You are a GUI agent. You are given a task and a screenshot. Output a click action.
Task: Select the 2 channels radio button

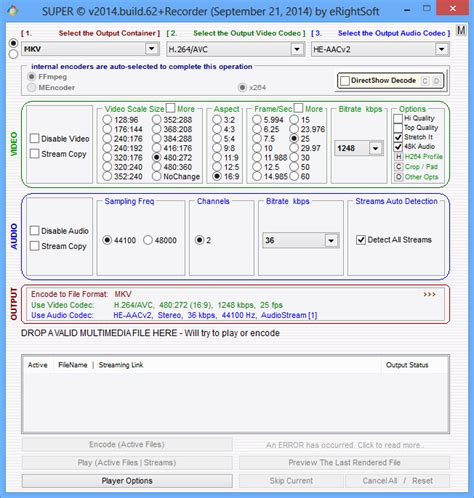point(199,240)
